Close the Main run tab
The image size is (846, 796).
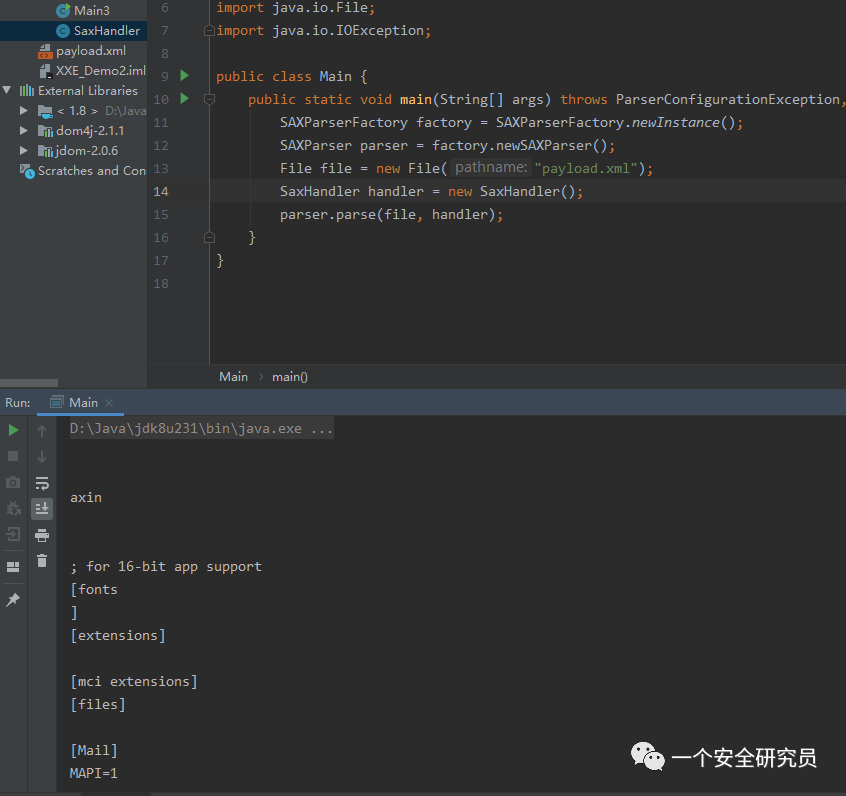(109, 403)
